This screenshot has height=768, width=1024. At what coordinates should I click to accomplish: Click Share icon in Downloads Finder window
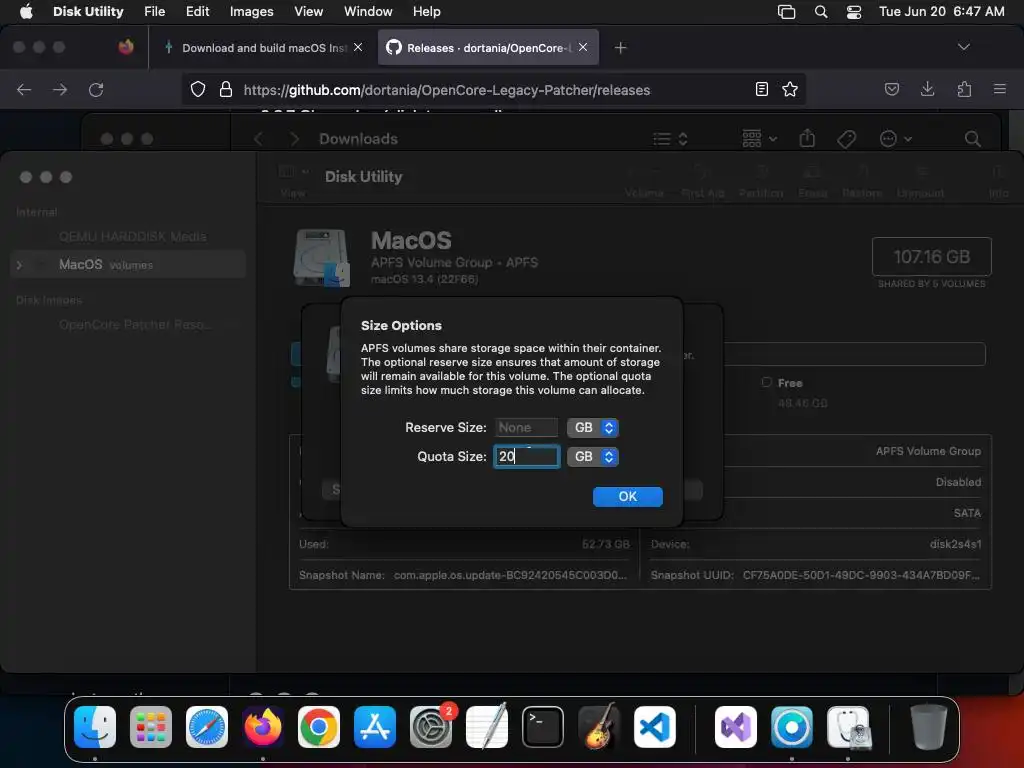(x=807, y=138)
